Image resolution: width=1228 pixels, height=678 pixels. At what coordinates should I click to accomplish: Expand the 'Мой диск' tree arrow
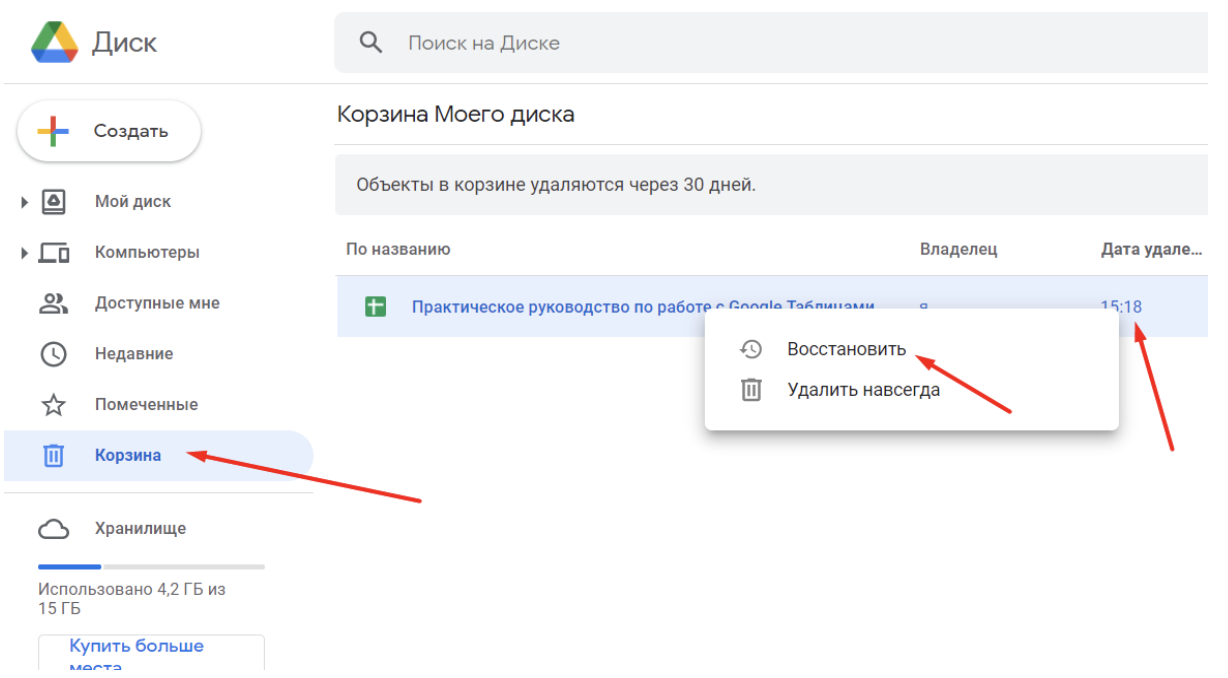24,202
